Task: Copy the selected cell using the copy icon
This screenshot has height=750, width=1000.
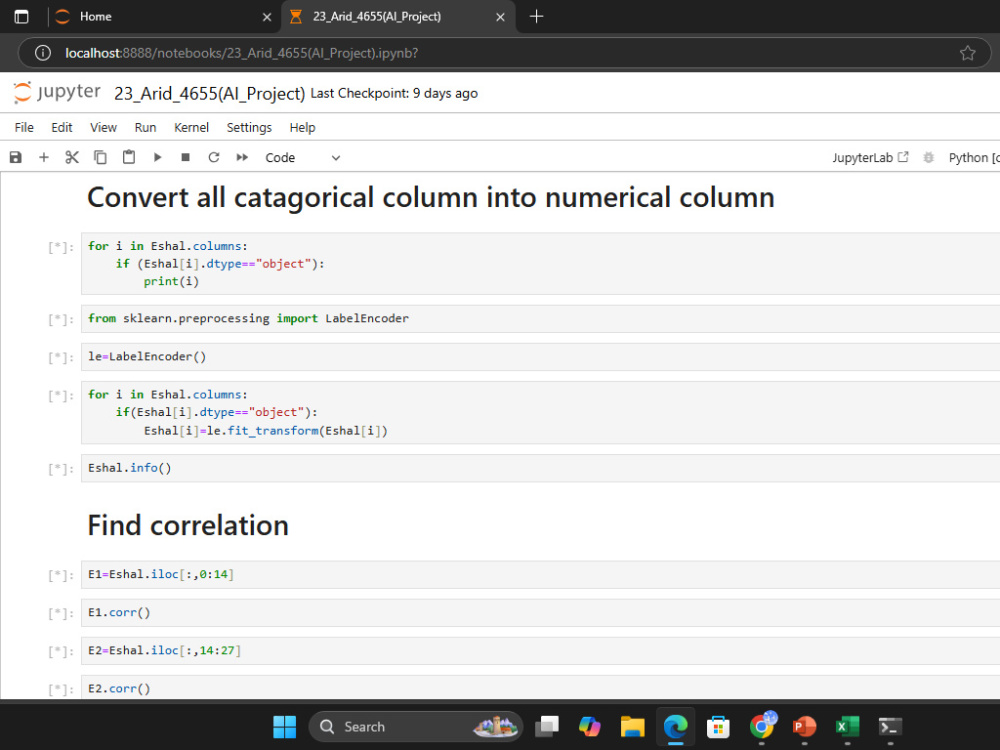Action: (100, 157)
